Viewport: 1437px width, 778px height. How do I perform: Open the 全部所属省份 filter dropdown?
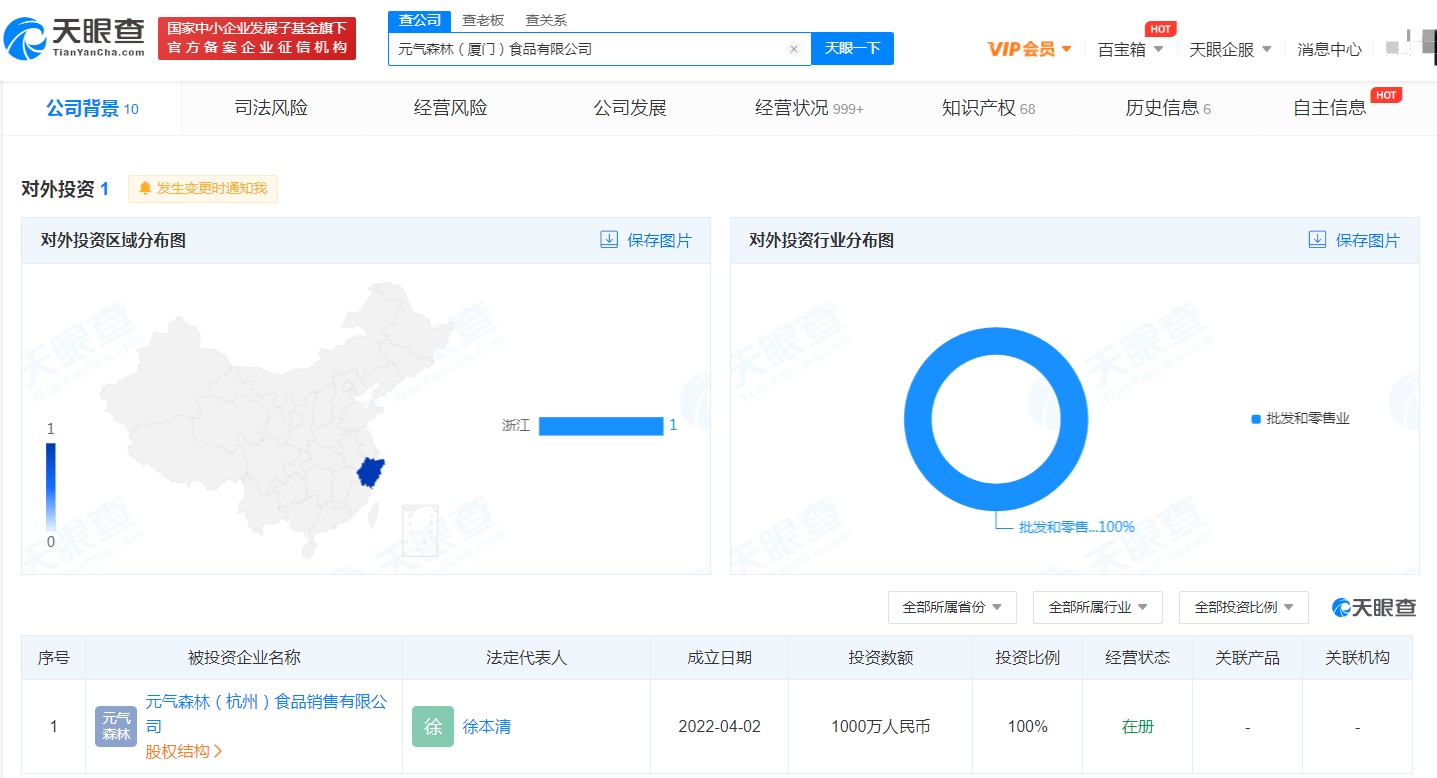pos(952,607)
